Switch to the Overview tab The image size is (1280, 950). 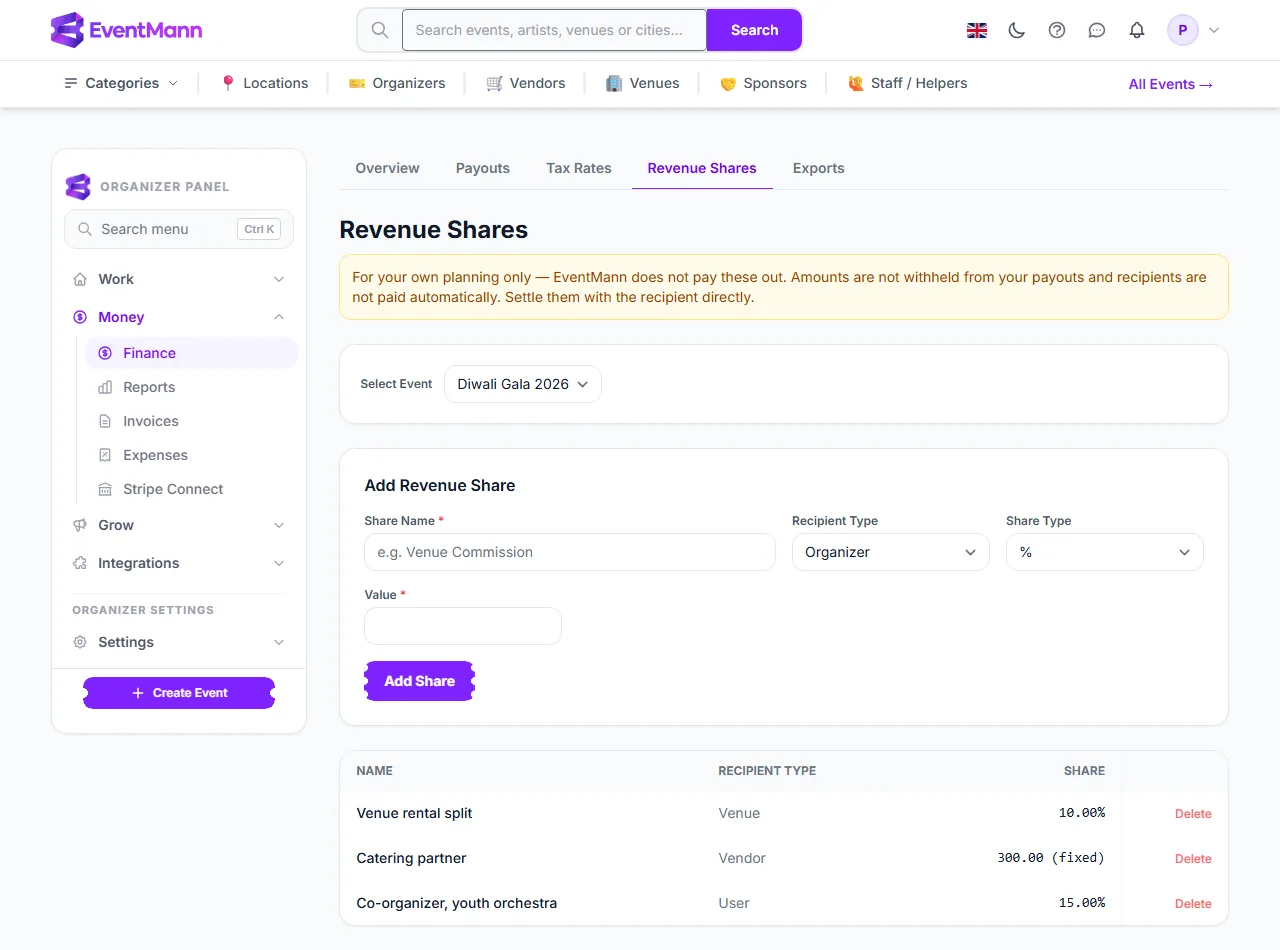coord(387,168)
